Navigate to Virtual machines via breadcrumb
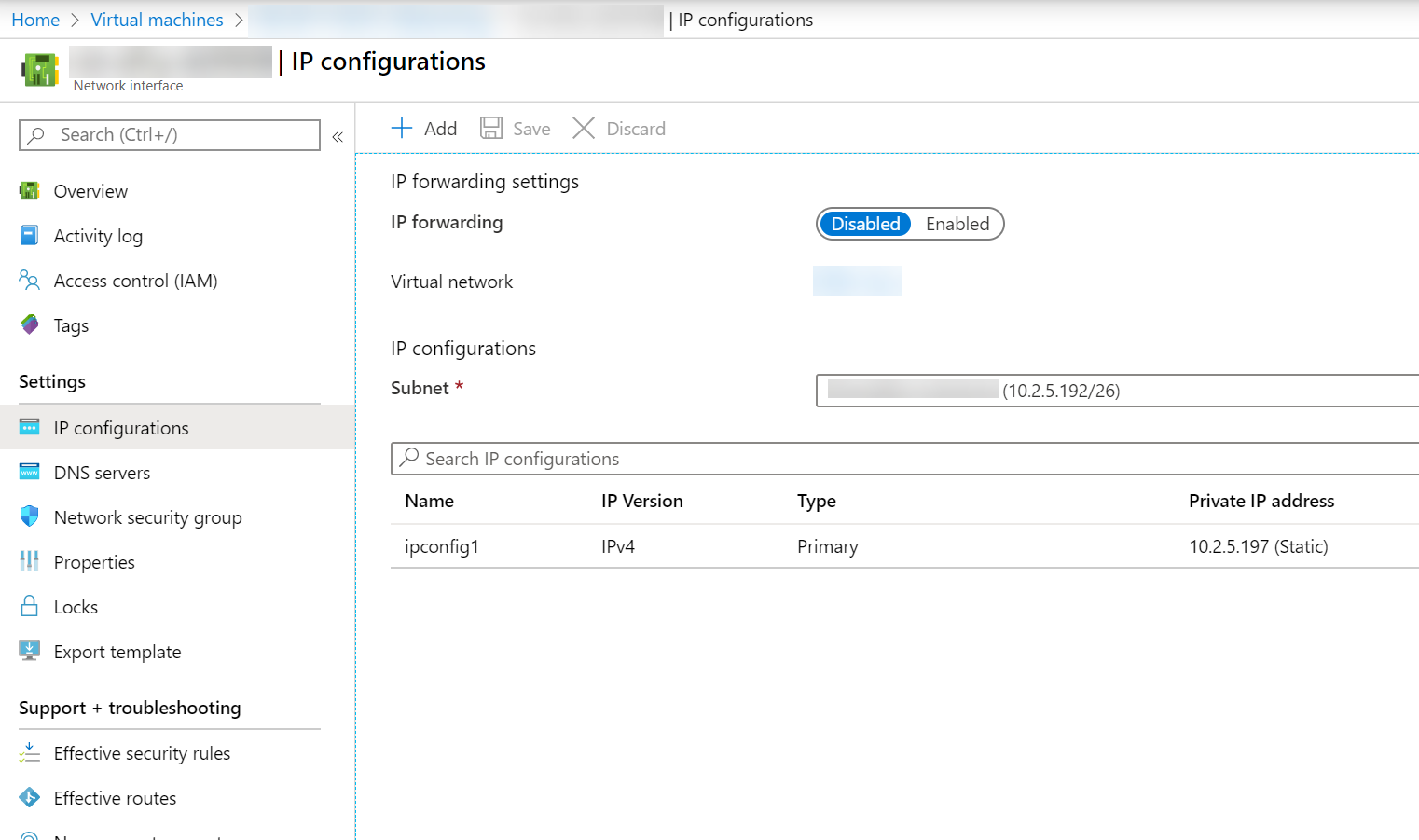 pyautogui.click(x=157, y=19)
